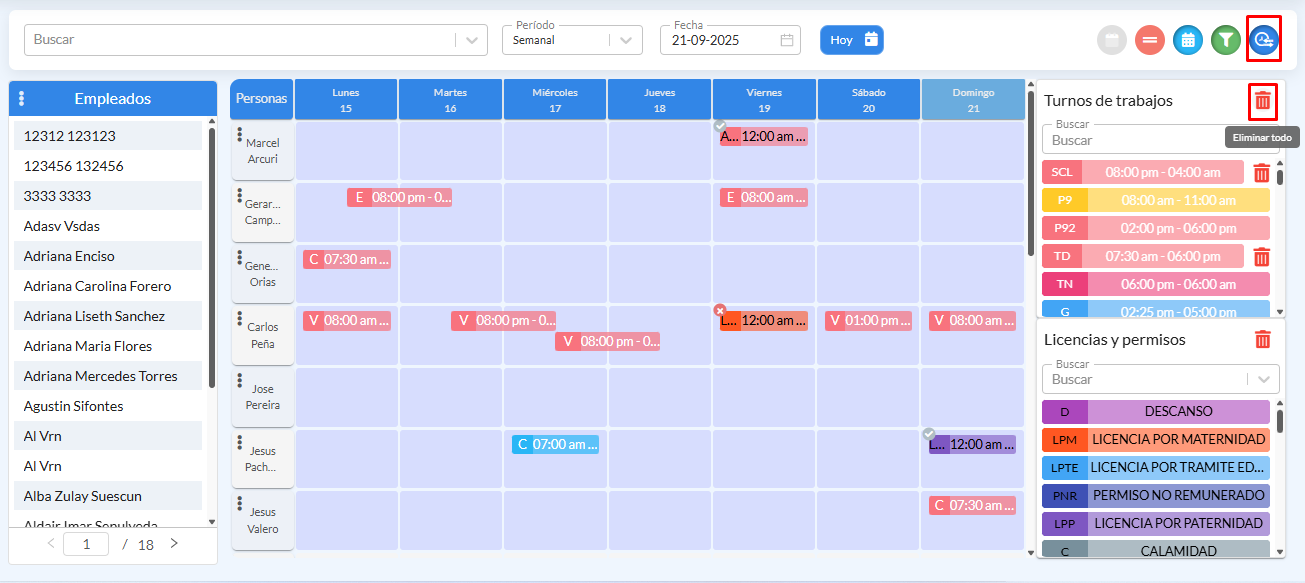Select the Domingo 21 column header
The height and width of the screenshot is (583, 1305).
click(x=972, y=100)
